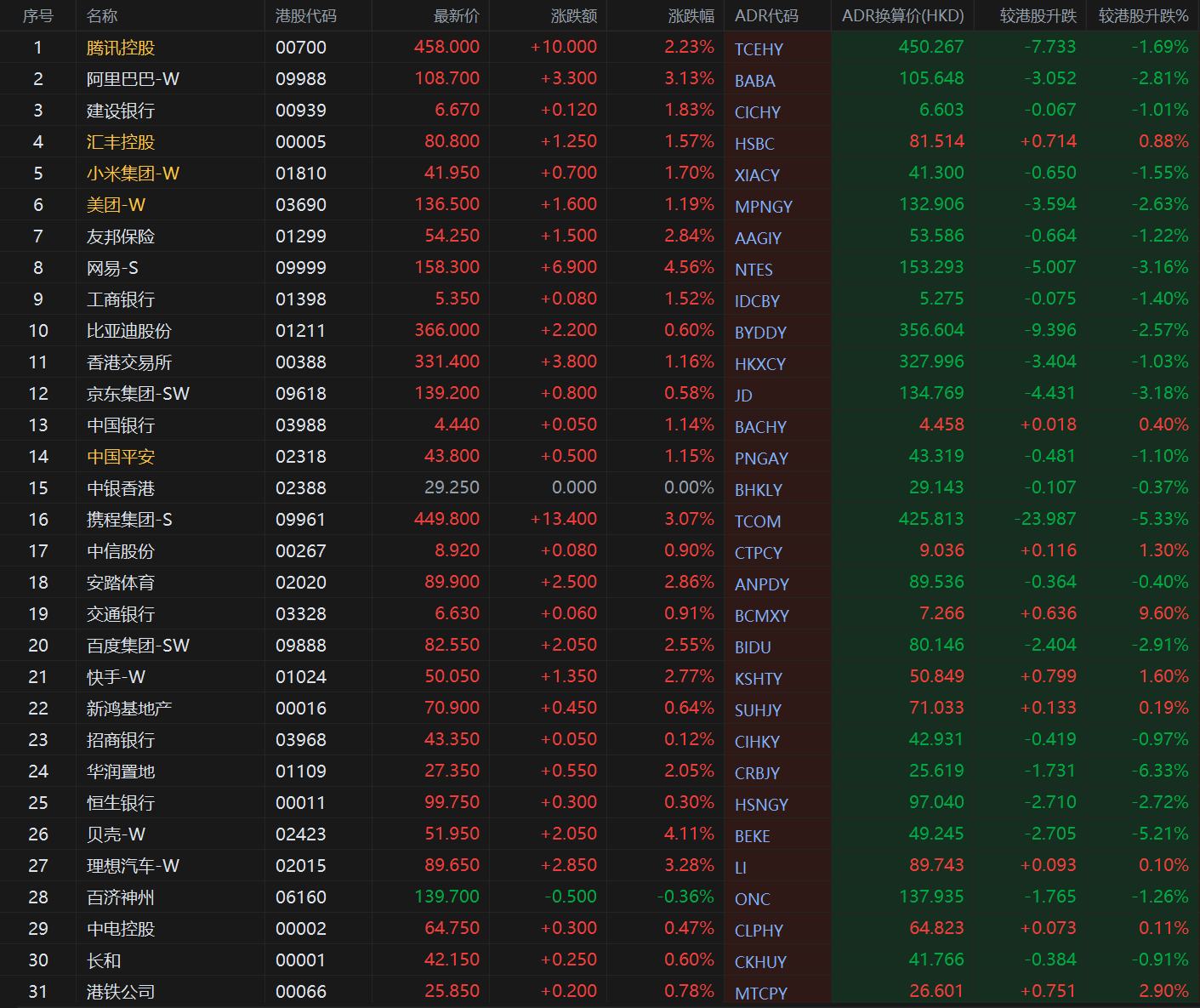Click the TCEHY ADR code
The height and width of the screenshot is (1008, 1200).
(x=759, y=49)
